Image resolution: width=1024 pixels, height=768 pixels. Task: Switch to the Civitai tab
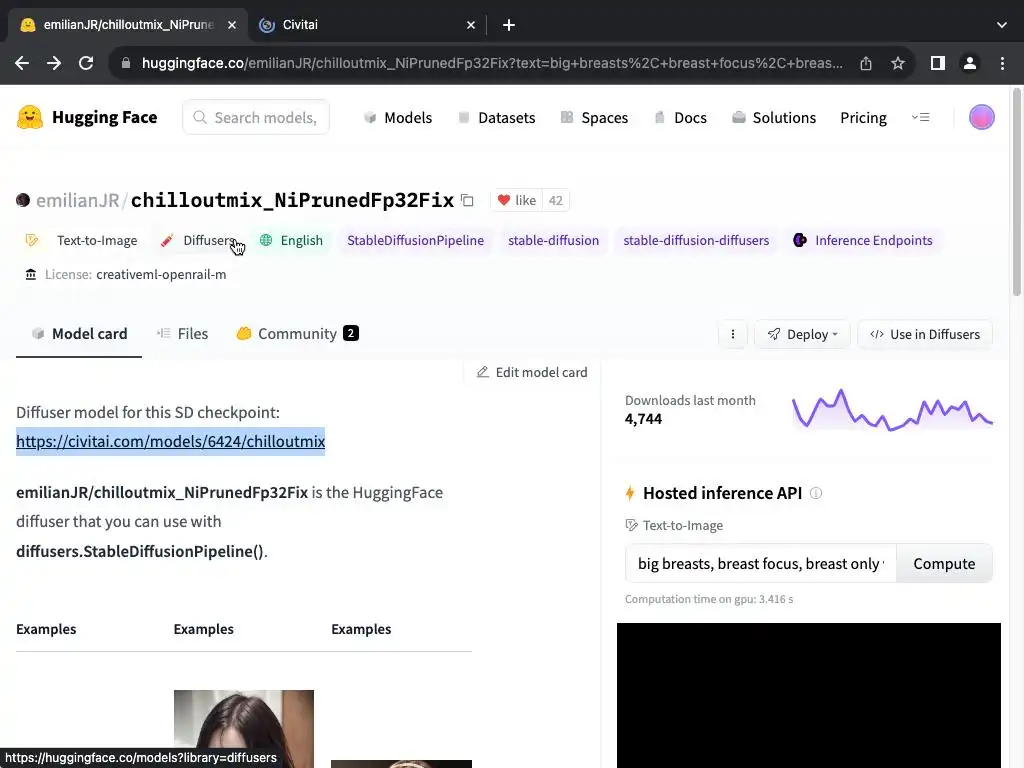coord(366,25)
